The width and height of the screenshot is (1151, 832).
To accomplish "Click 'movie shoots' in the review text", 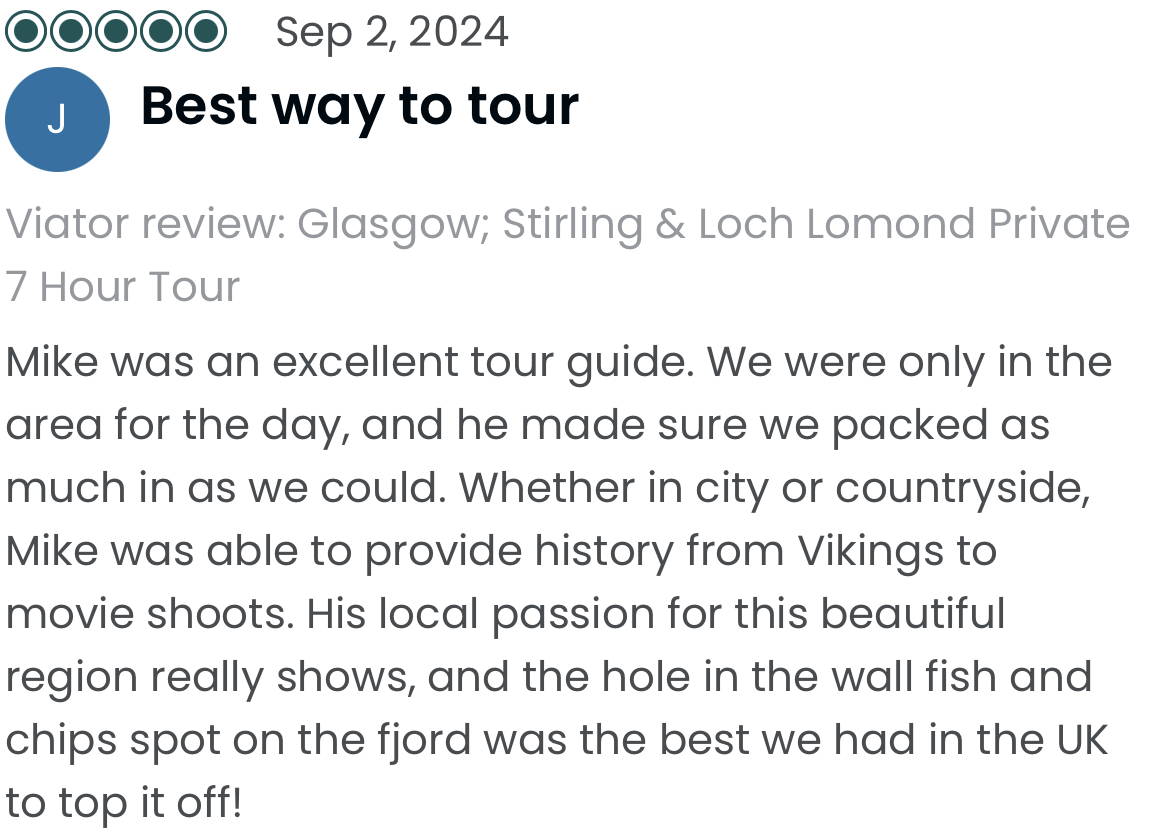I will click(150, 614).
